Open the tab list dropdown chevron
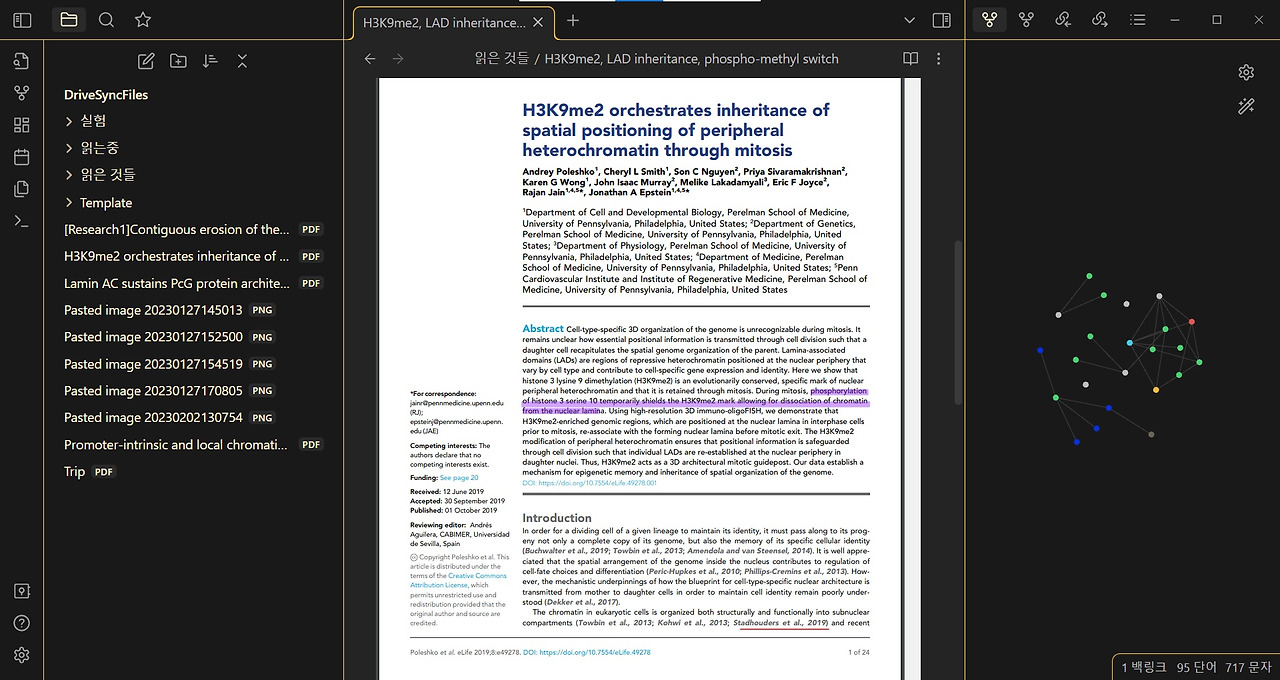The image size is (1280, 680). pyautogui.click(x=909, y=20)
